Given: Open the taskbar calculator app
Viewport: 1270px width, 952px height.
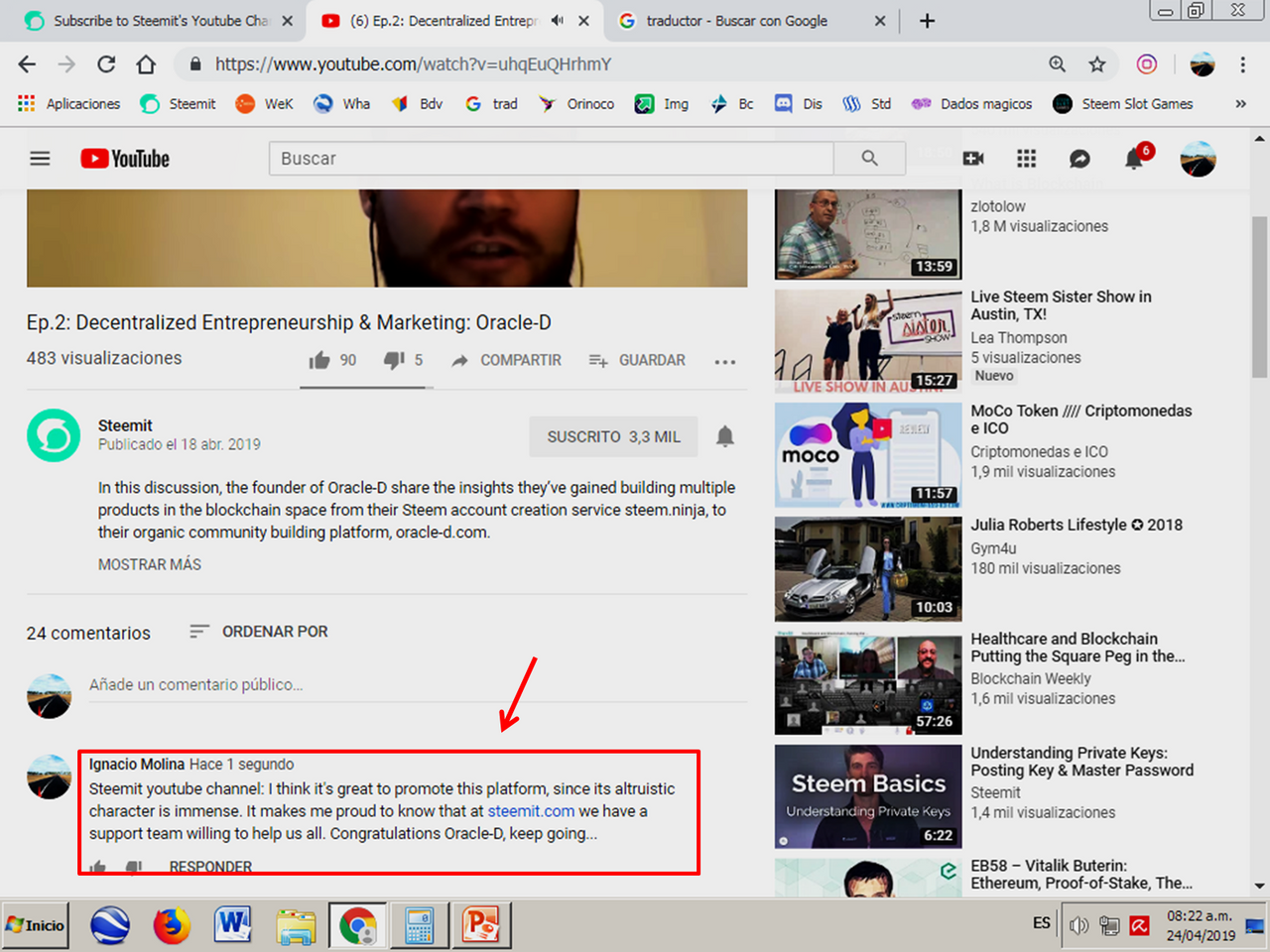Looking at the screenshot, I should 419,925.
